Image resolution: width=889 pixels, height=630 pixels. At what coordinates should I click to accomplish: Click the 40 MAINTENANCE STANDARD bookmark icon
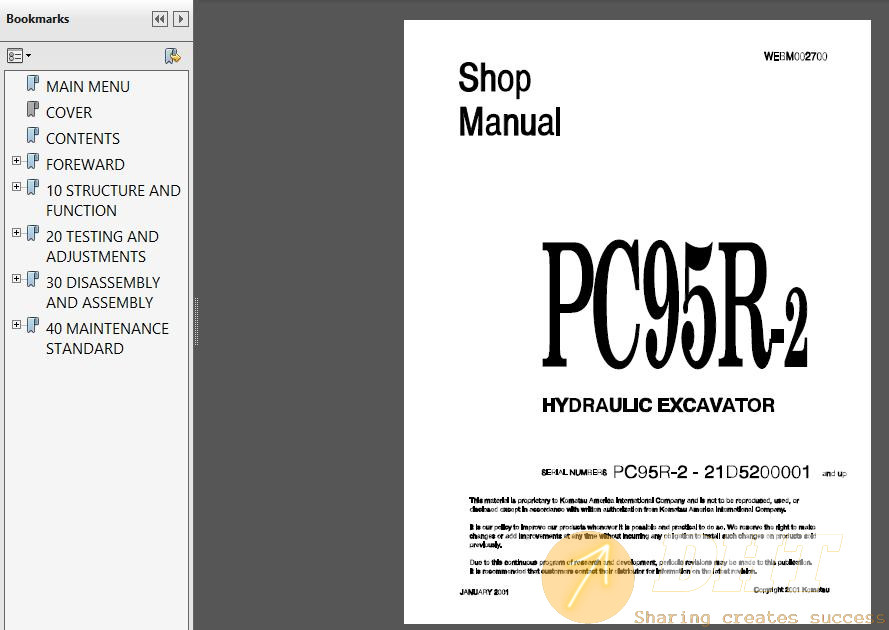point(33,325)
